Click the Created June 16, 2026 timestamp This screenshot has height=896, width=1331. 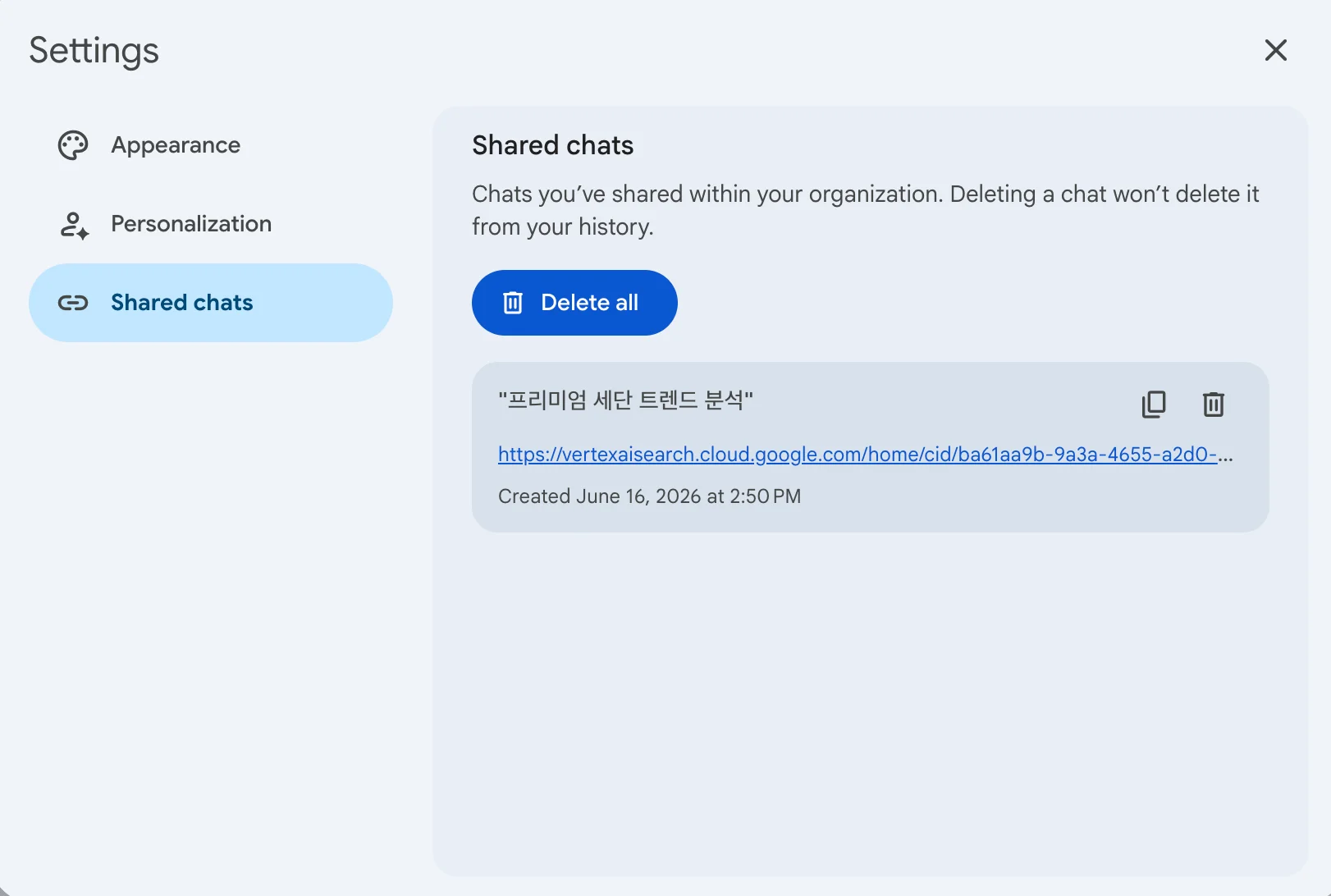(x=649, y=496)
